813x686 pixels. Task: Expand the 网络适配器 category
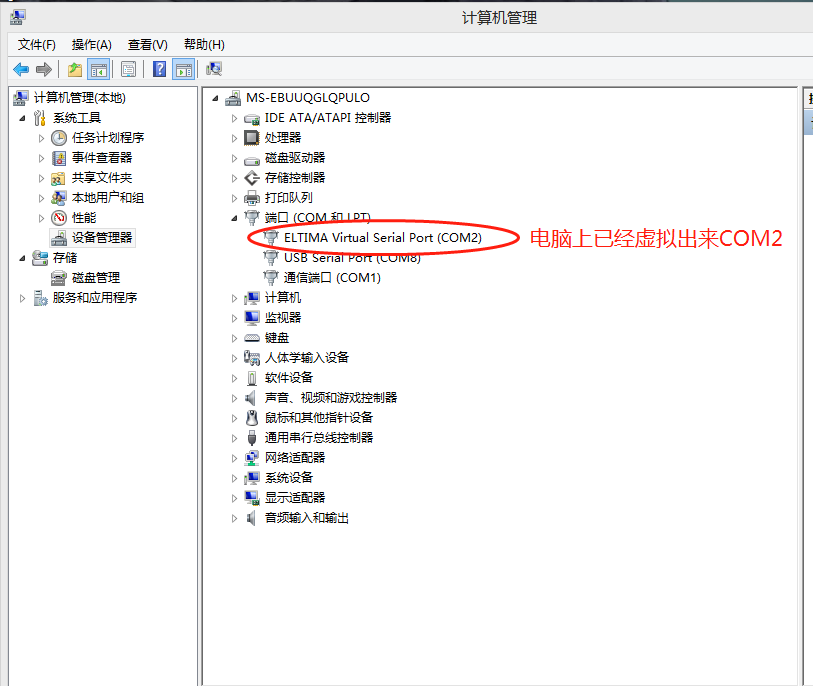click(x=234, y=457)
